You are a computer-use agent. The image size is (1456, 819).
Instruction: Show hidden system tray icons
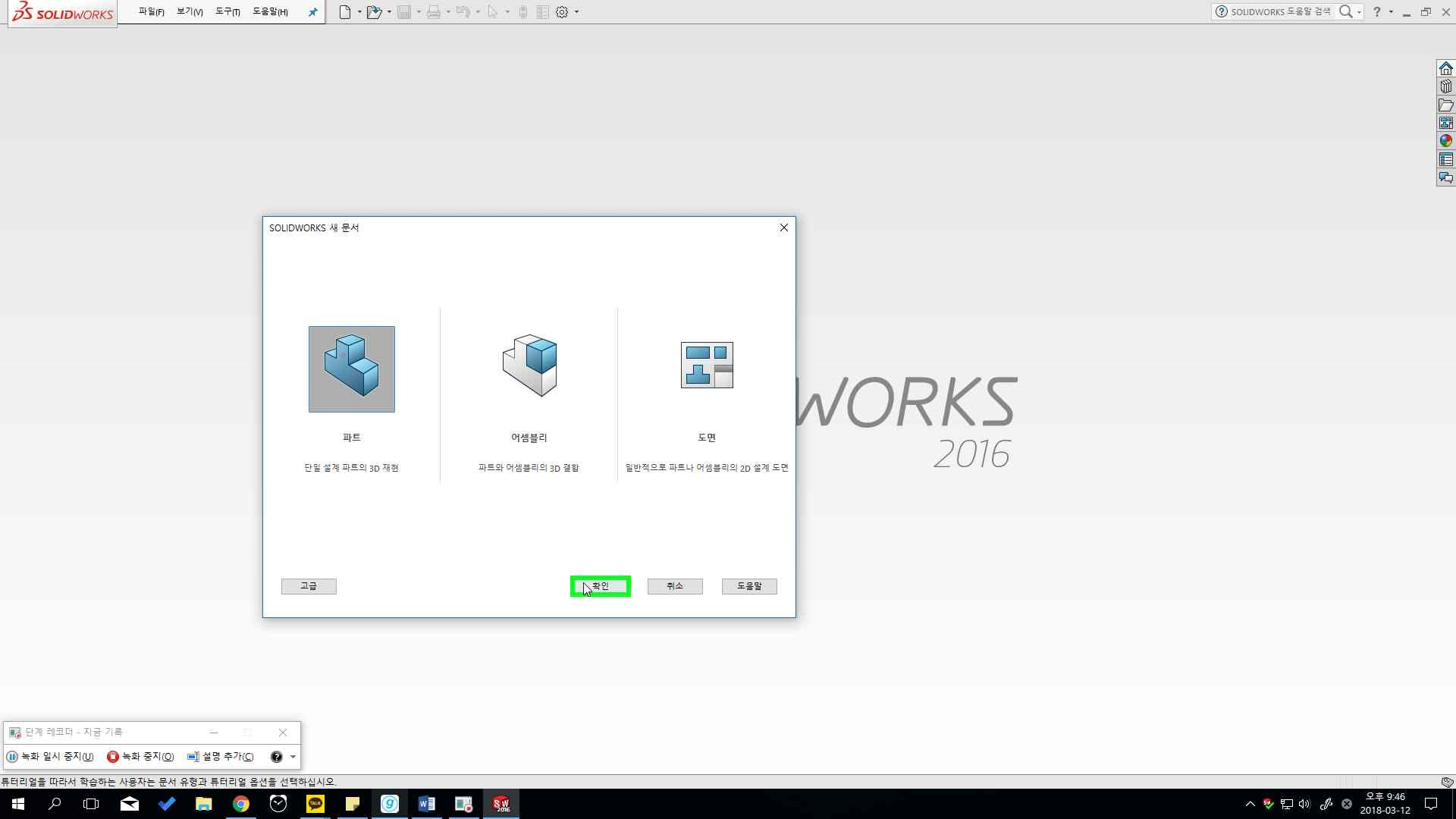(x=1250, y=804)
